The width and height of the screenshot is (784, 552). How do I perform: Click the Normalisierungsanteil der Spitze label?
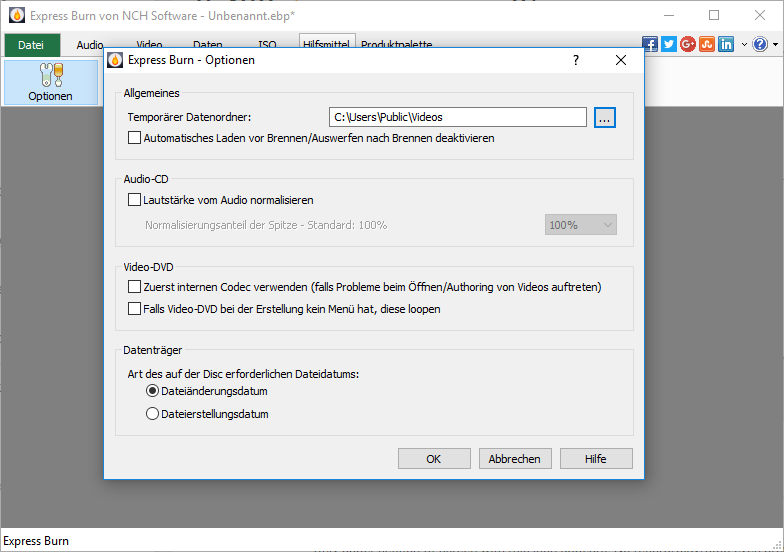(x=266, y=225)
